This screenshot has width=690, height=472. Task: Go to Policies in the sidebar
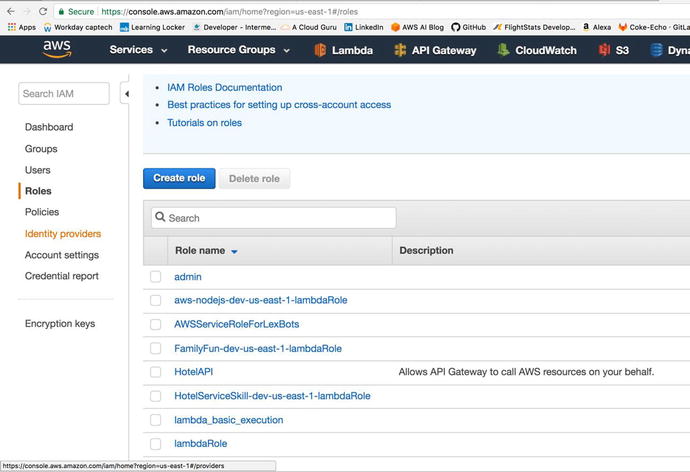(x=42, y=212)
